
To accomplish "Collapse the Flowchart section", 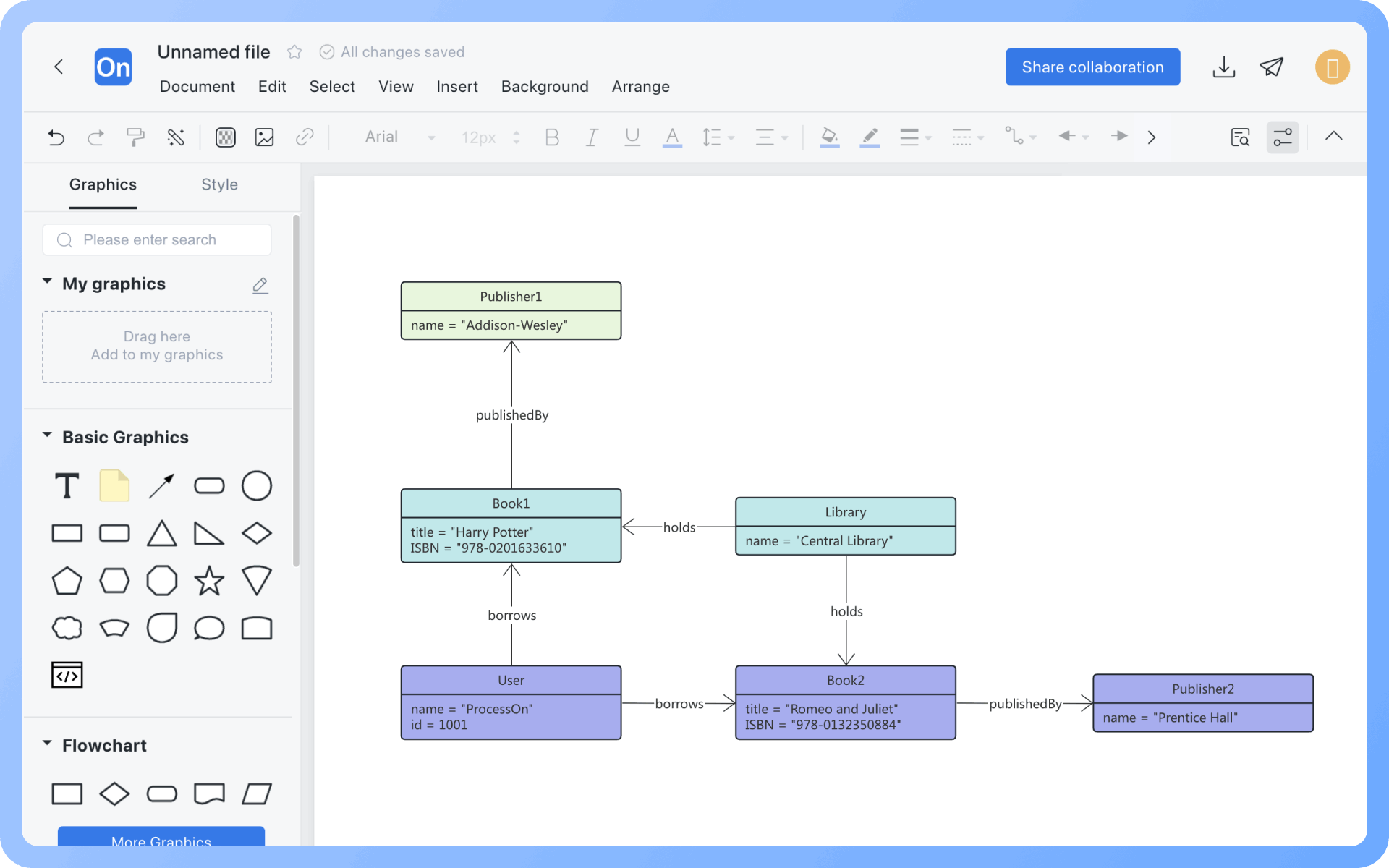I will click(47, 744).
